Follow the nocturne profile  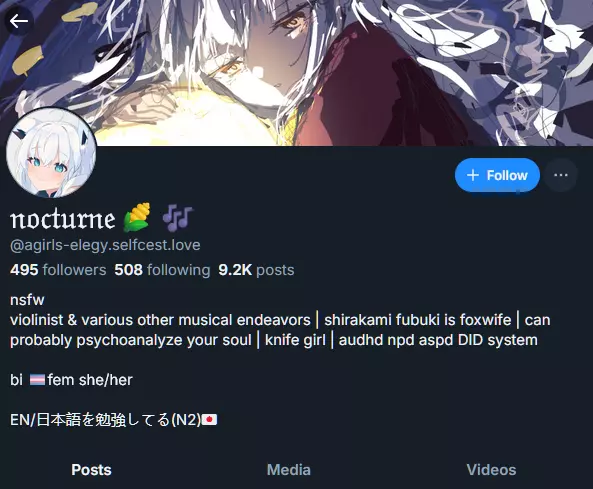pos(497,175)
